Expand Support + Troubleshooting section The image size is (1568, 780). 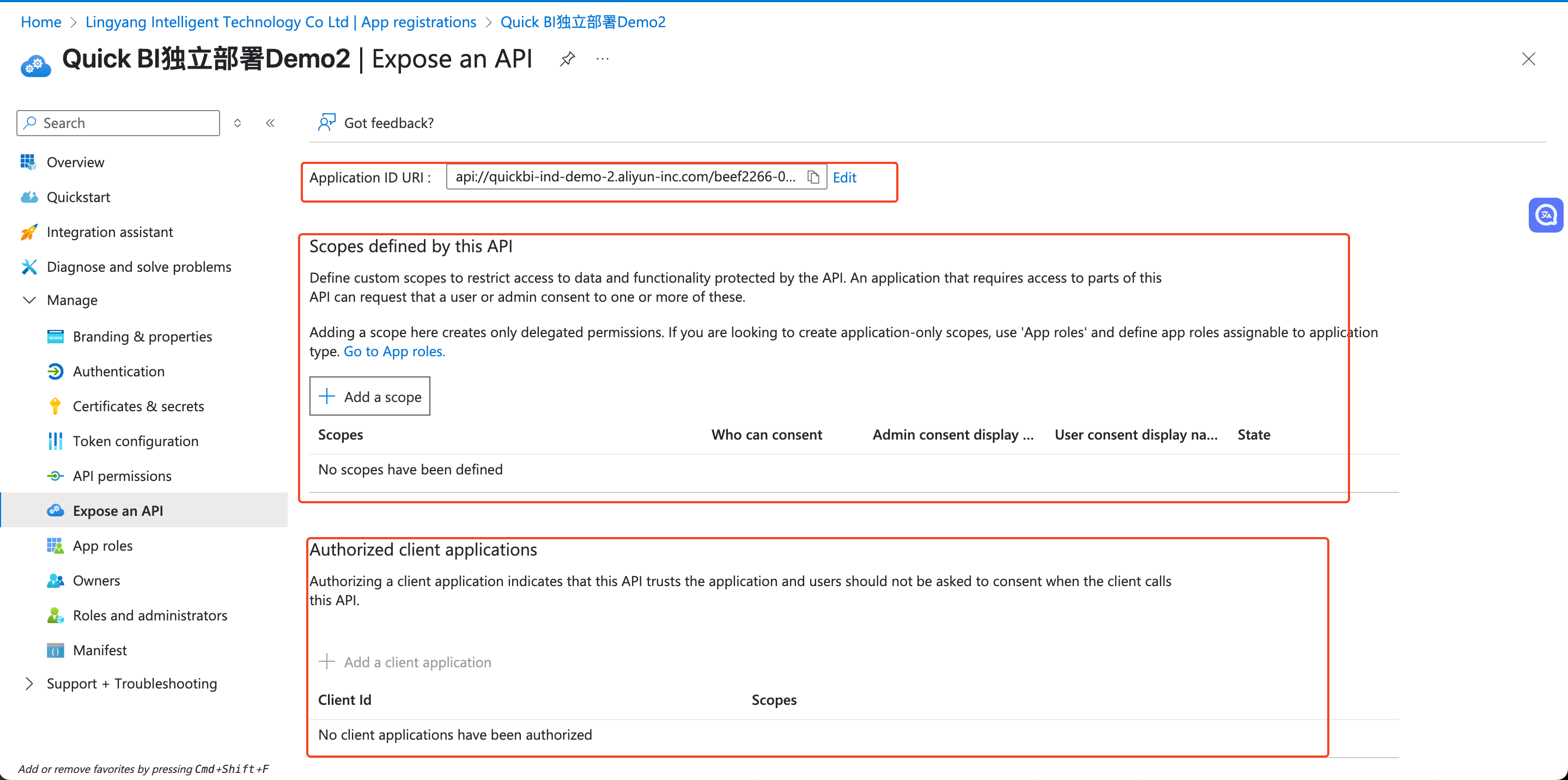coord(29,683)
